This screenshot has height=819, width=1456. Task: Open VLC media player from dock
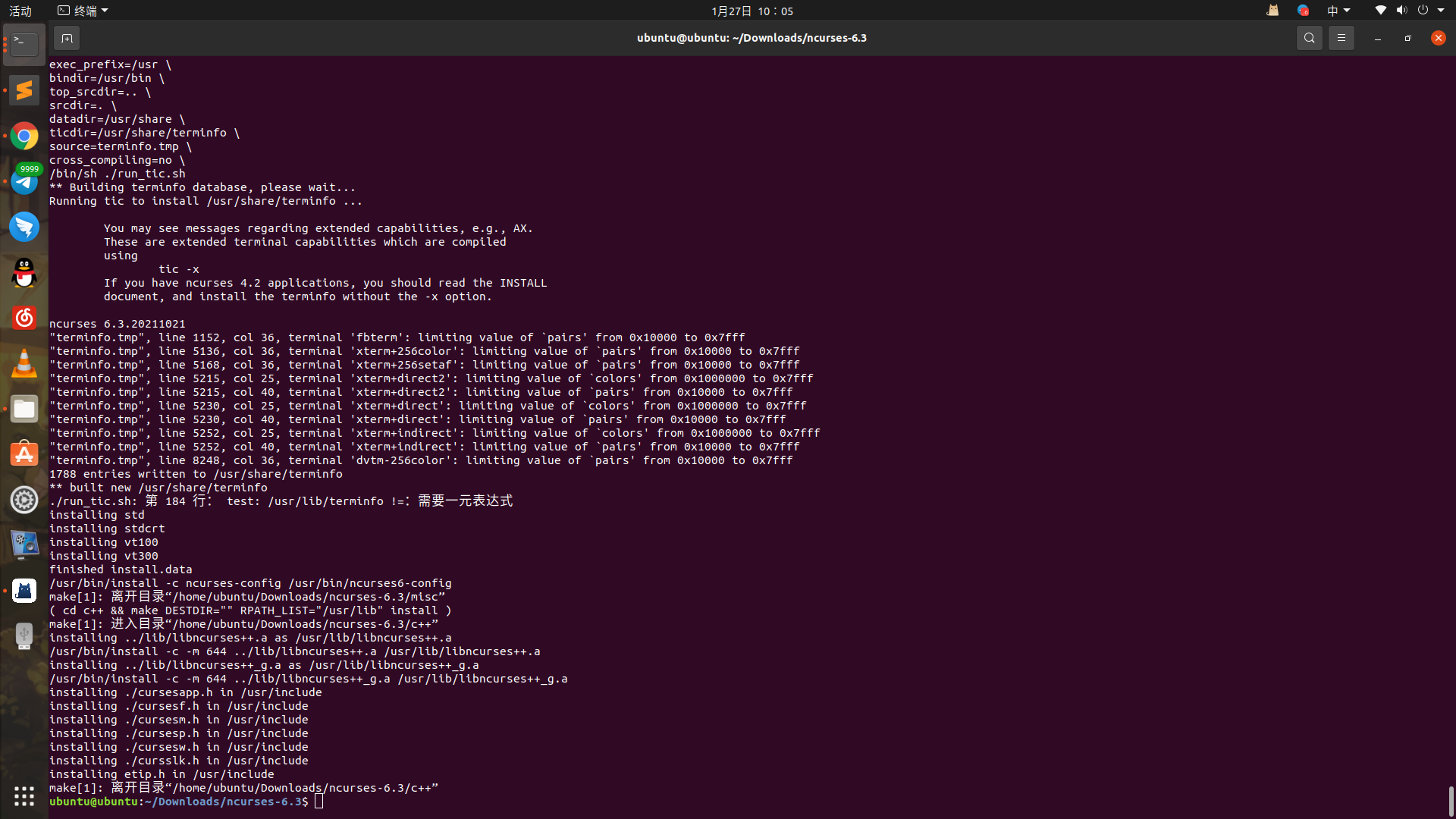point(24,363)
